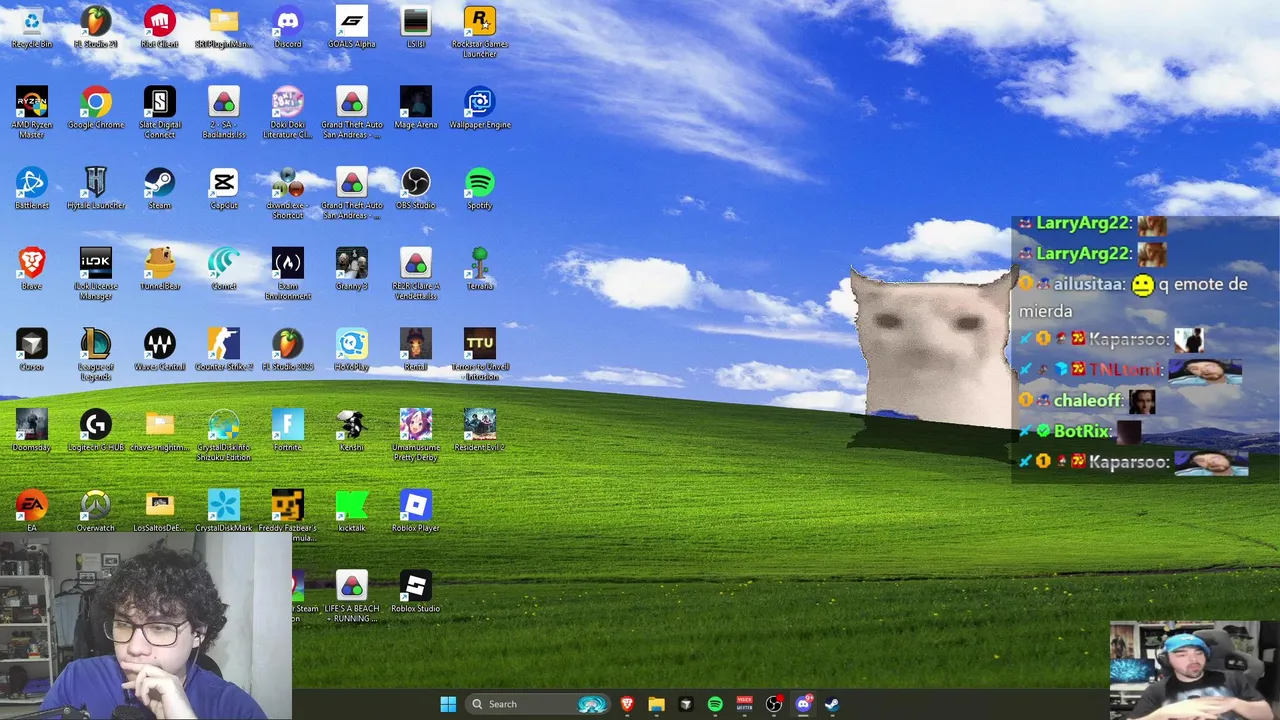The width and height of the screenshot is (1280, 720).
Task: Open the Cursor editor desktop shortcut
Action: pos(32,351)
